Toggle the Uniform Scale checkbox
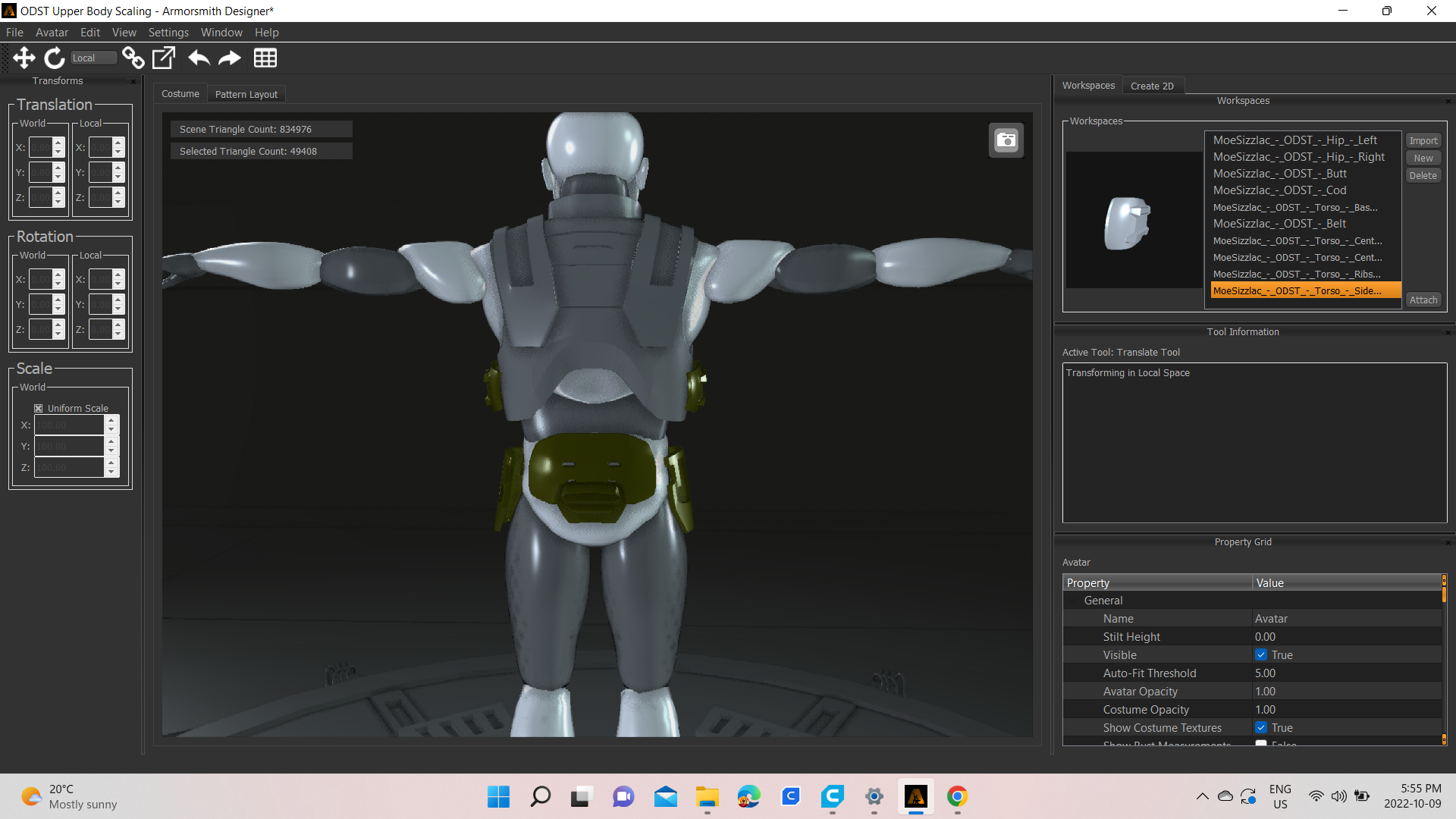This screenshot has height=819, width=1456. coord(39,408)
